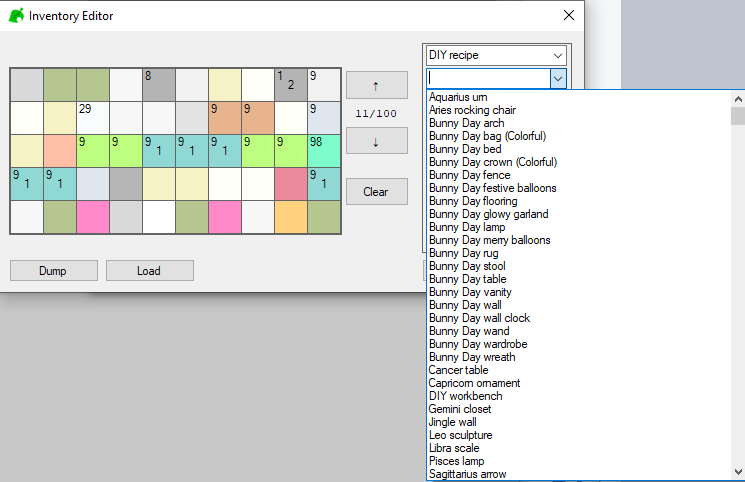Click the Dump button
745x482 pixels.
tap(54, 270)
